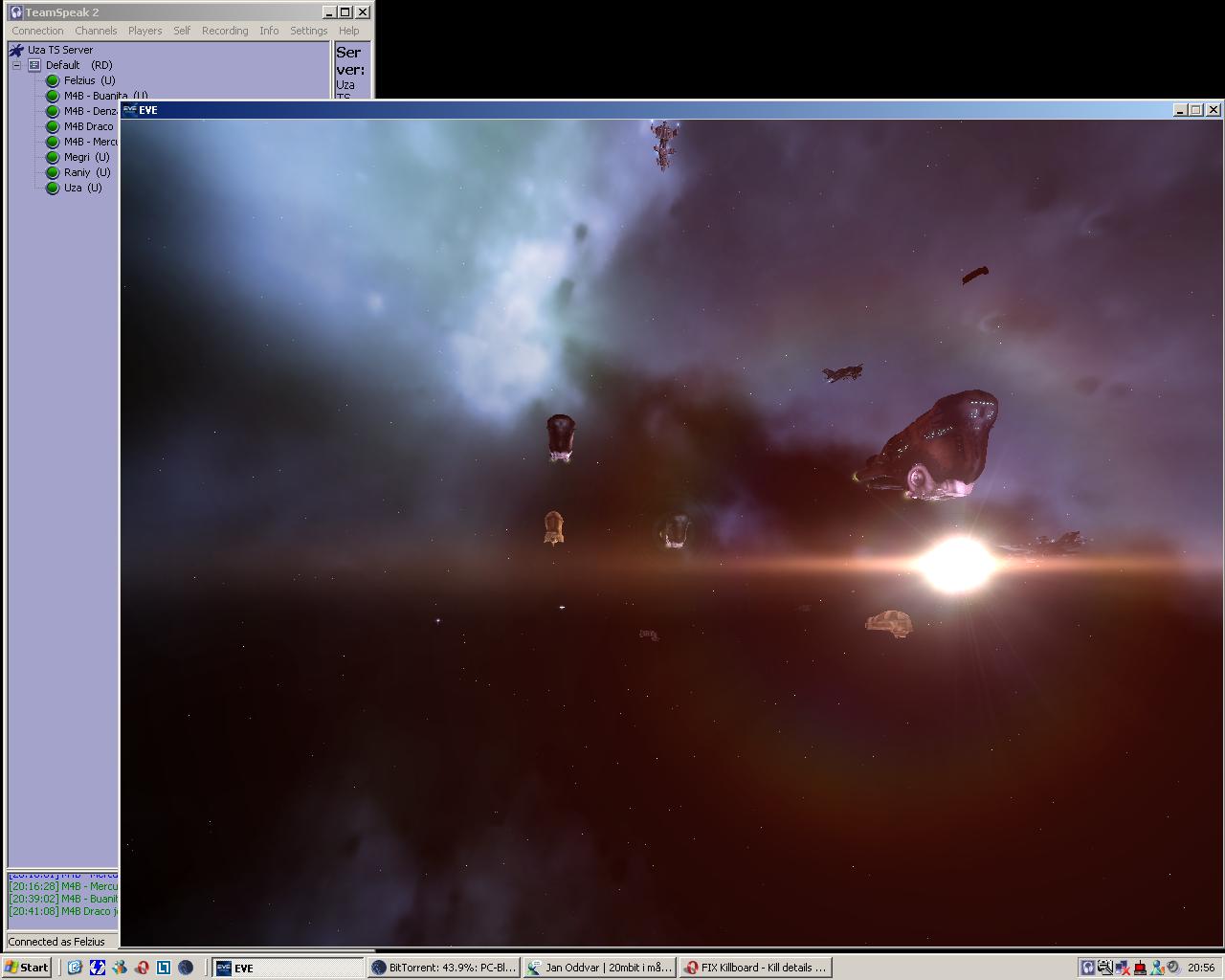
Task: Open the Windows Start menu
Action: click(27, 968)
